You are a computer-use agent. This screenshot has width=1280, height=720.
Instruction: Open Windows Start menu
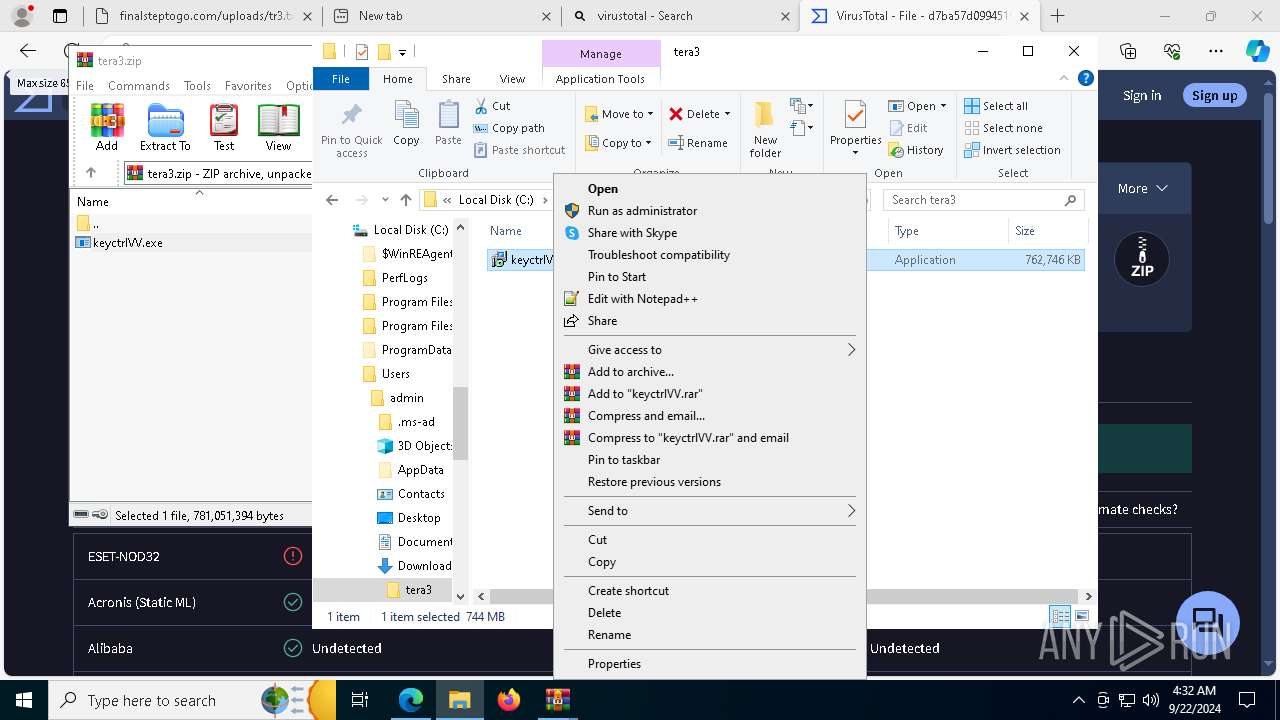[24, 700]
